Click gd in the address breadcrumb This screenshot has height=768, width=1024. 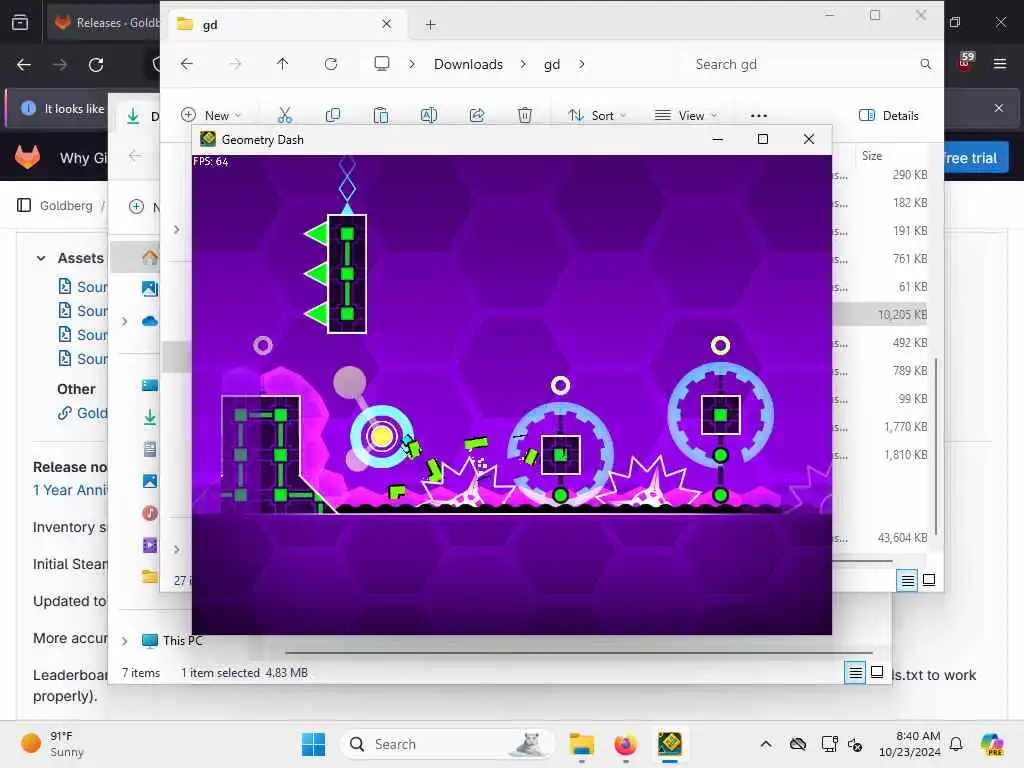[552, 64]
